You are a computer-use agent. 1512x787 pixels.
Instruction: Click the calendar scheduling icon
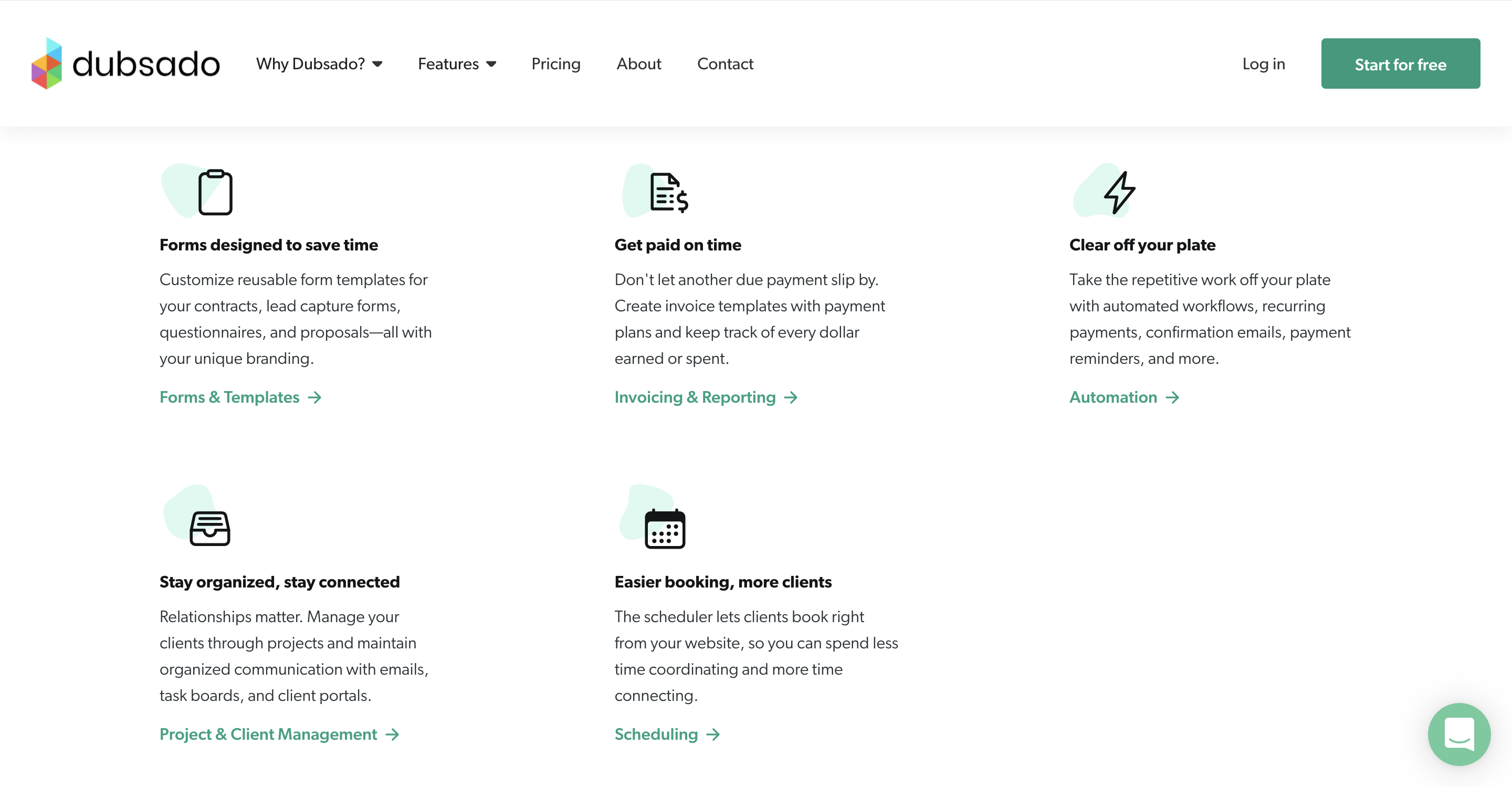pos(665,528)
